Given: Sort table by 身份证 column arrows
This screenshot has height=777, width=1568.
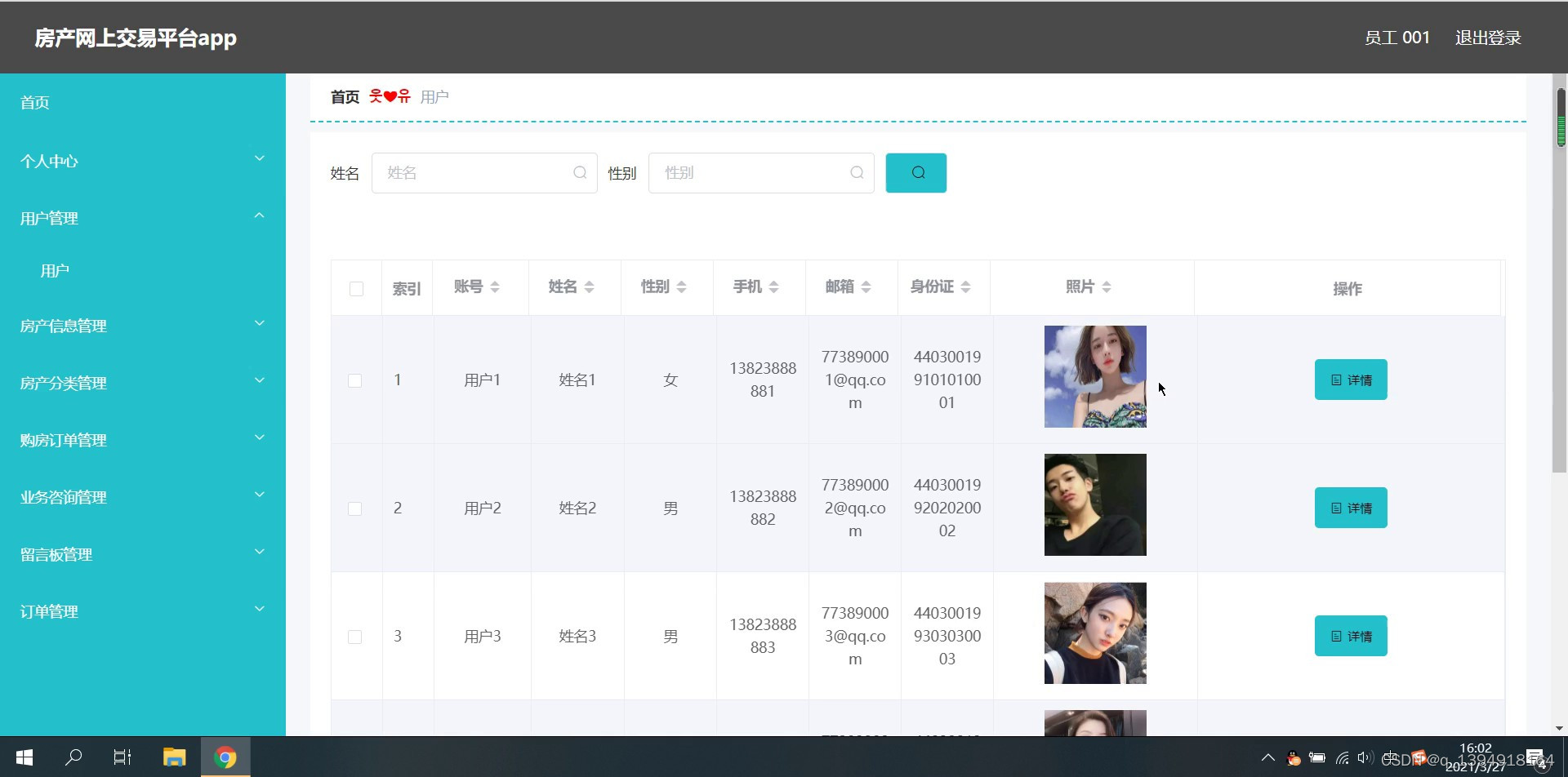Looking at the screenshot, I should click(x=965, y=287).
